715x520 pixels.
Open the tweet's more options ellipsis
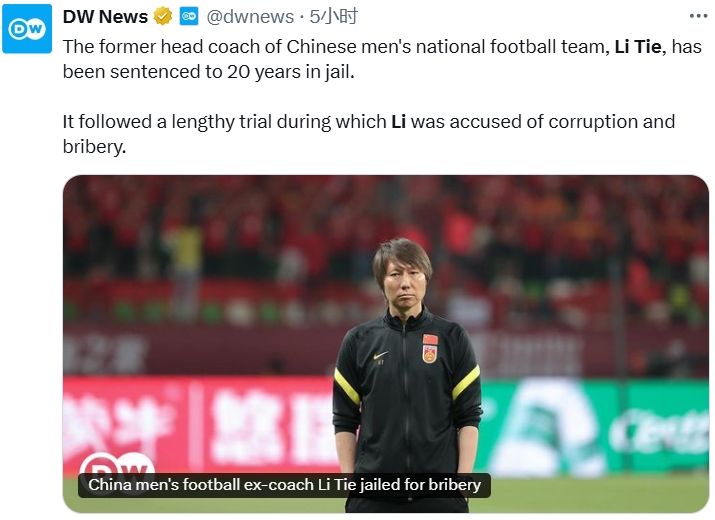698,16
